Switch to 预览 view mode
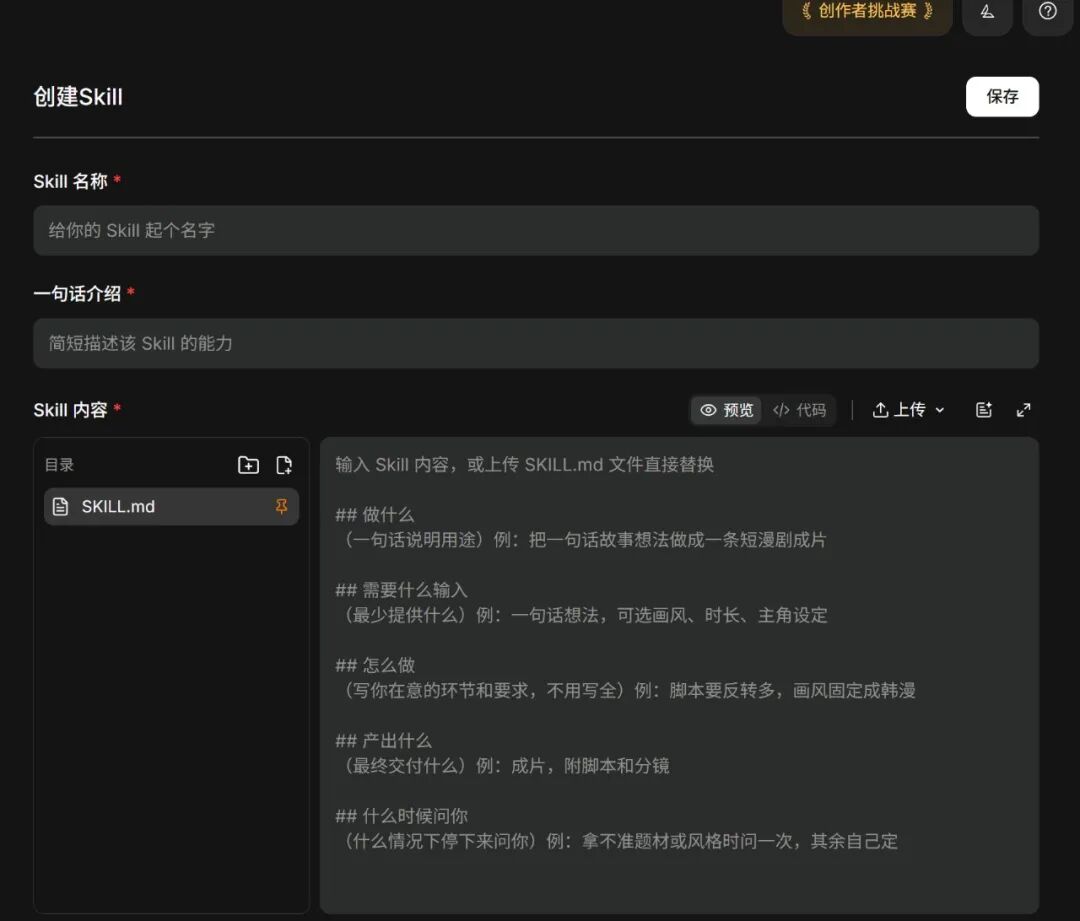 click(x=727, y=410)
